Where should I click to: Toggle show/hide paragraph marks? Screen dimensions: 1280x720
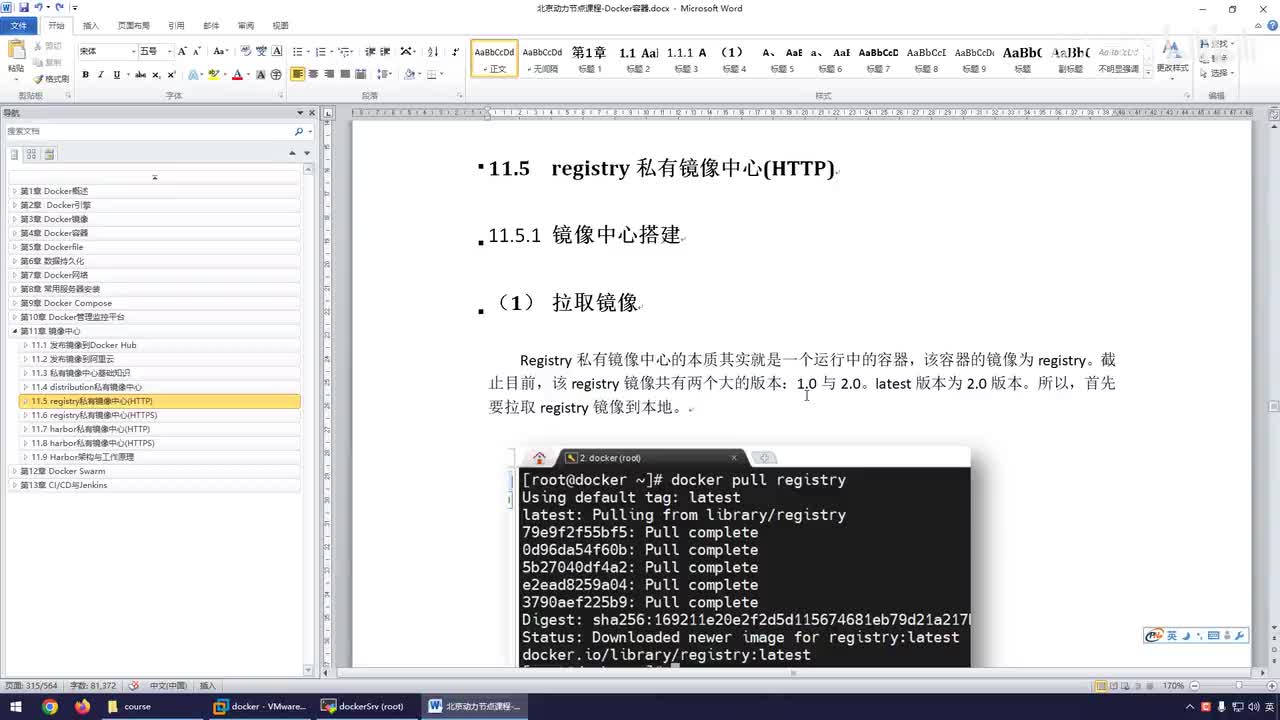pyautogui.click(x=455, y=51)
